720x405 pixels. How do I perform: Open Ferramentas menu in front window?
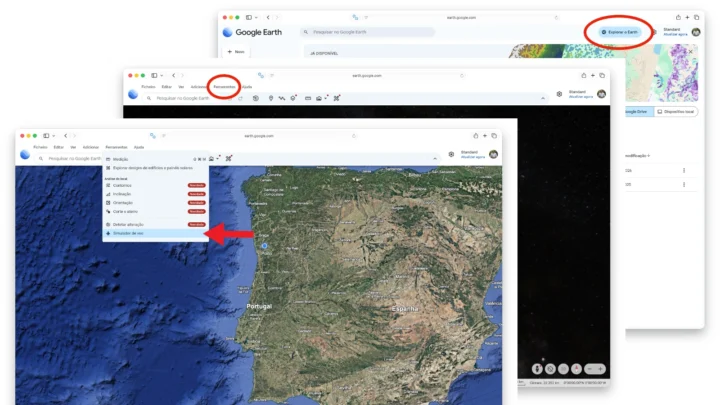click(116, 147)
